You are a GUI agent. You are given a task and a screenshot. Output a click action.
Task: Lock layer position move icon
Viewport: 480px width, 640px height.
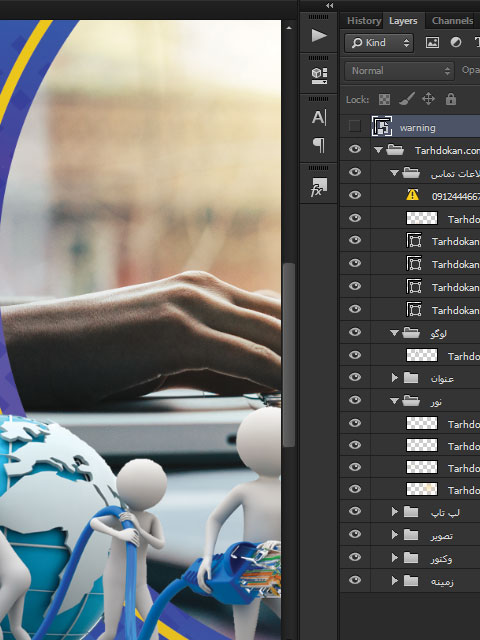pyautogui.click(x=428, y=99)
